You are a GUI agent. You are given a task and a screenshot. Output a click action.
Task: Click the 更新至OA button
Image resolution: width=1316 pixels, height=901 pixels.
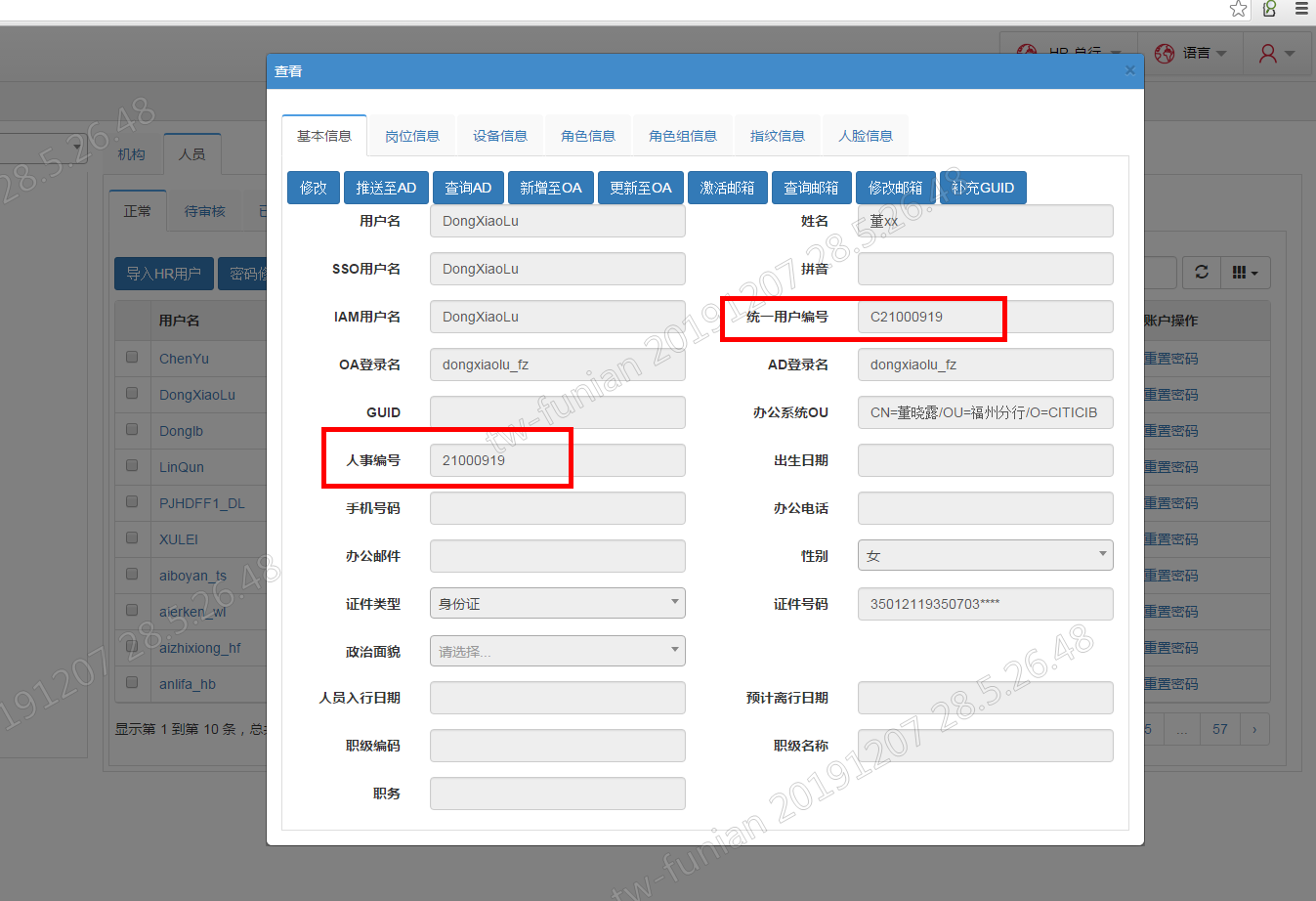click(x=641, y=188)
